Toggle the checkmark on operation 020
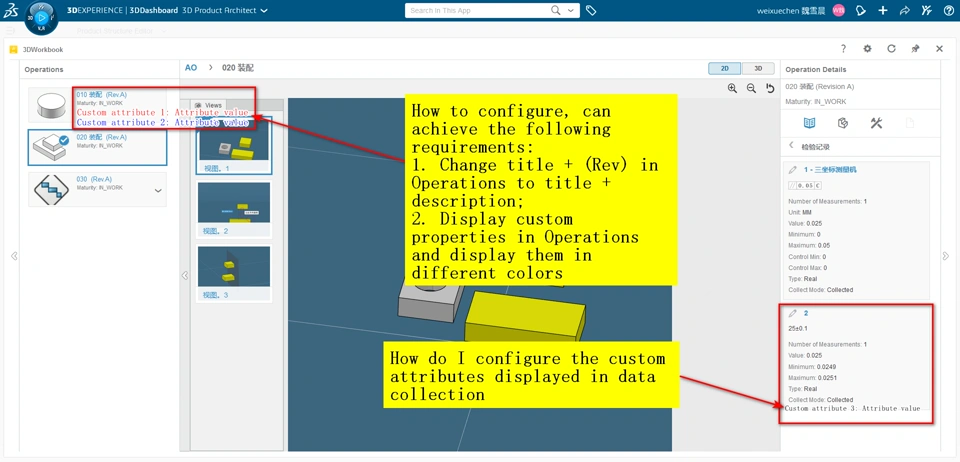960x462 pixels. click(x=64, y=140)
